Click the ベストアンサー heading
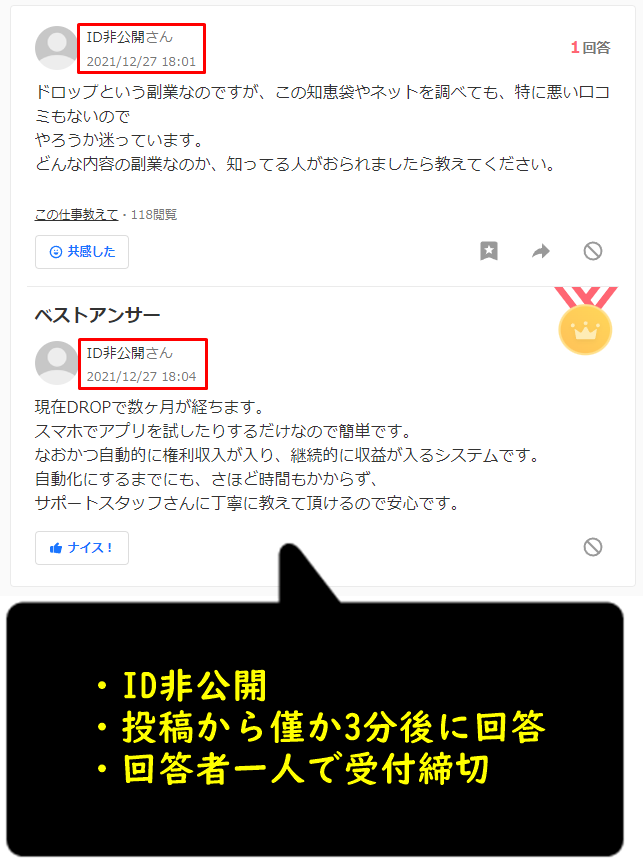 tap(97, 315)
